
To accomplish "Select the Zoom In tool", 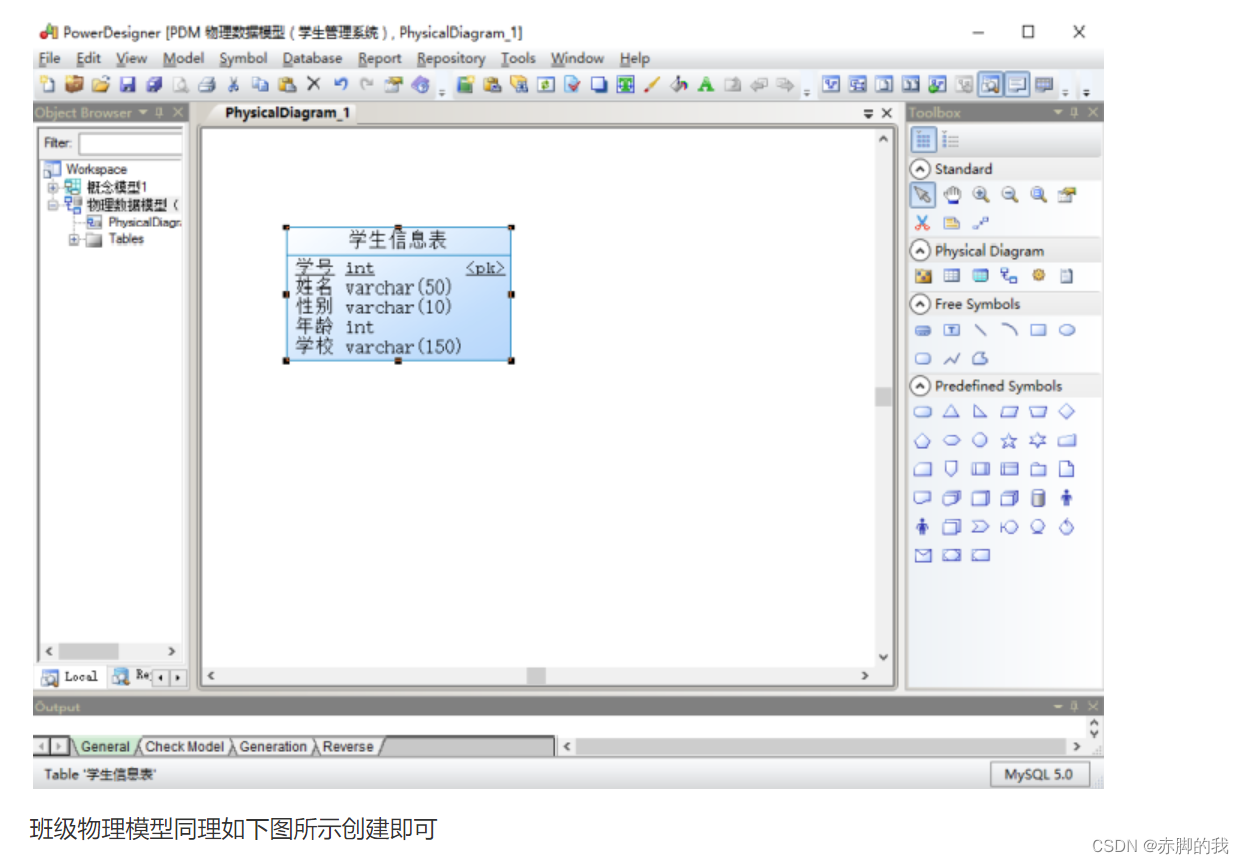I will pos(981,195).
